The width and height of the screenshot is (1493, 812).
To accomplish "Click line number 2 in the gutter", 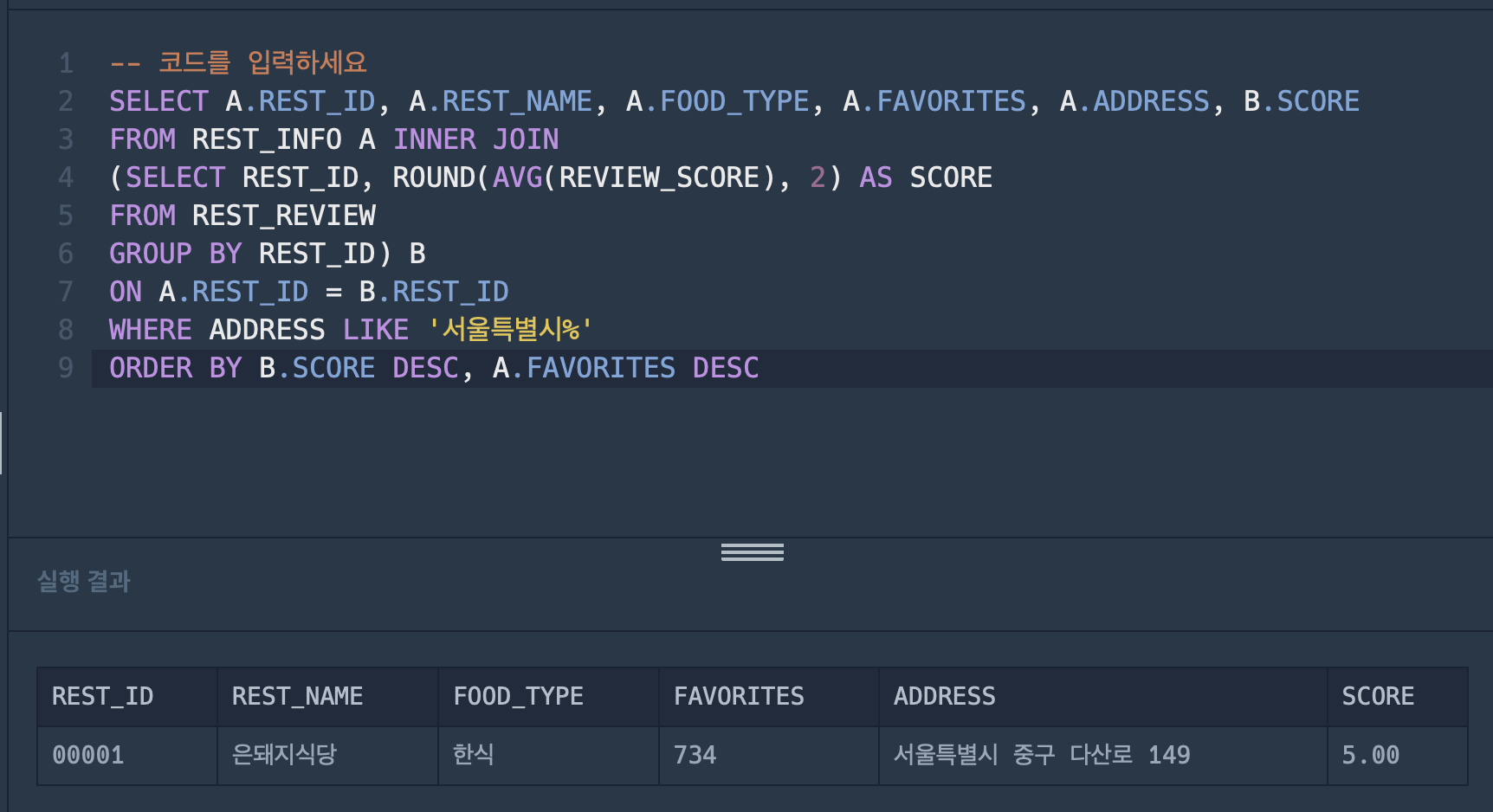I will click(66, 101).
